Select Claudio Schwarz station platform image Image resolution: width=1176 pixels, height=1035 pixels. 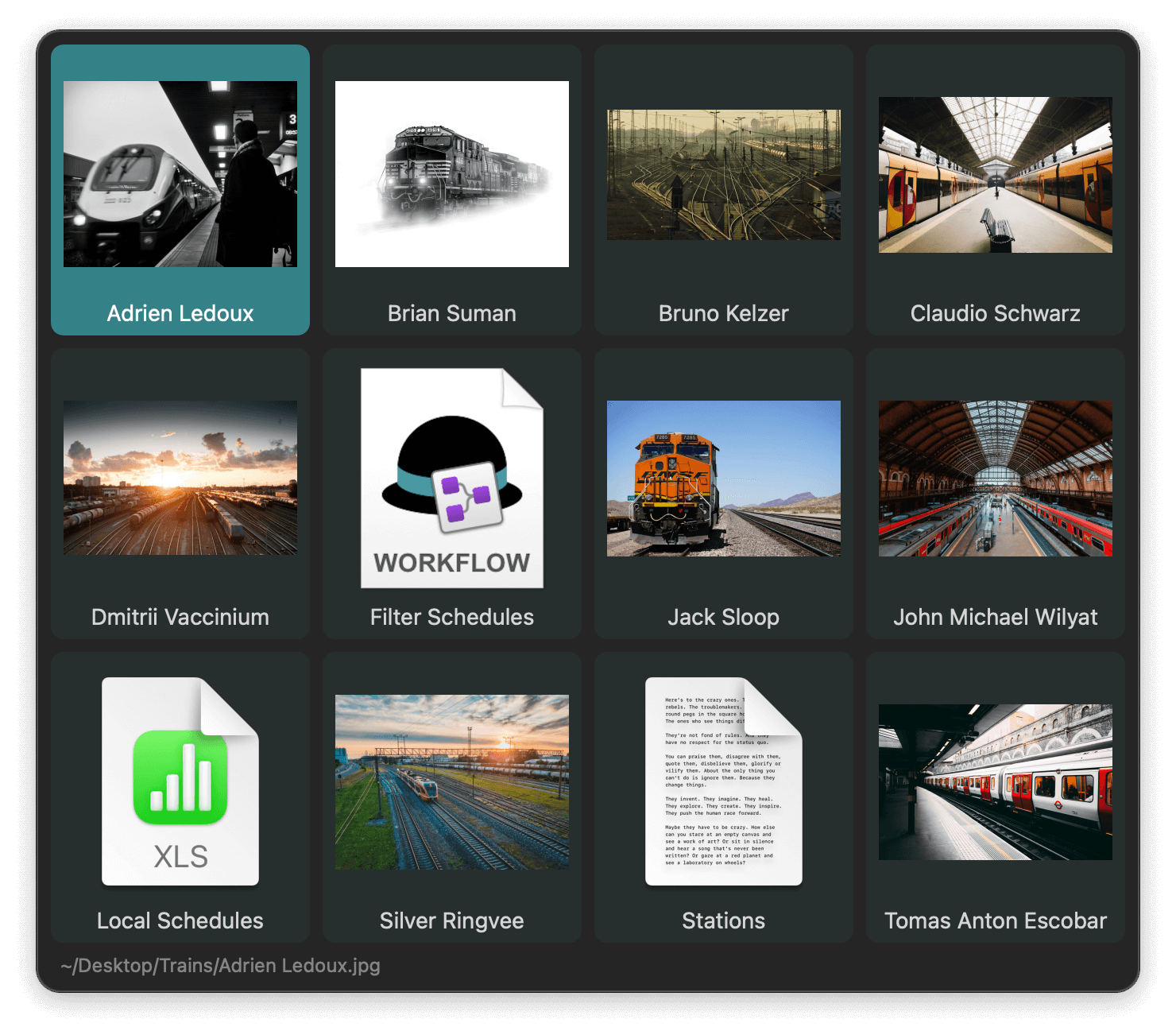[995, 174]
